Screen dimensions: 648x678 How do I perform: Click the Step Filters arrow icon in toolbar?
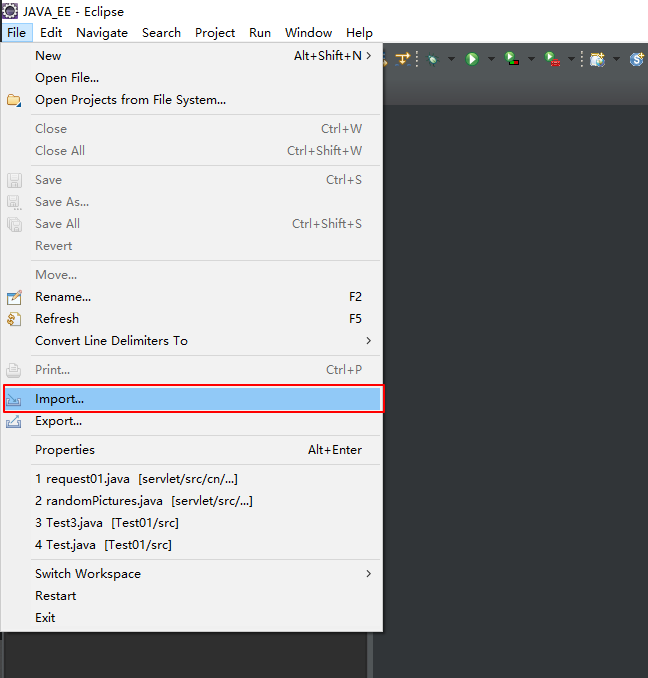click(x=403, y=58)
